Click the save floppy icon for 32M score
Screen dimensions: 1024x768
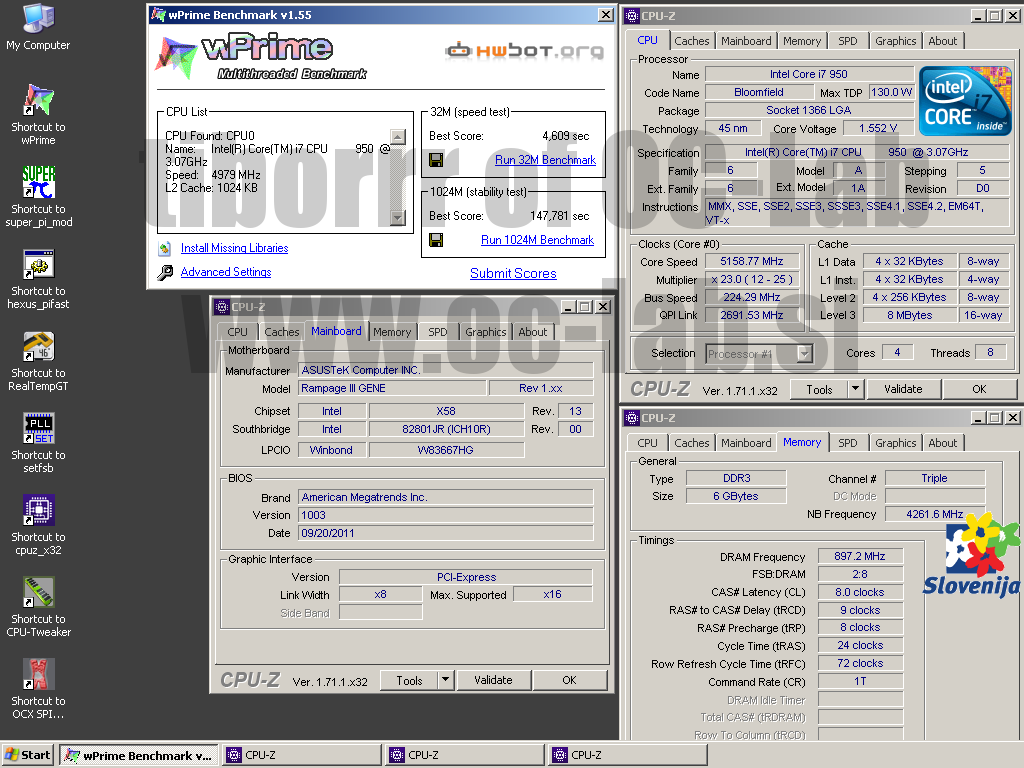(436, 160)
